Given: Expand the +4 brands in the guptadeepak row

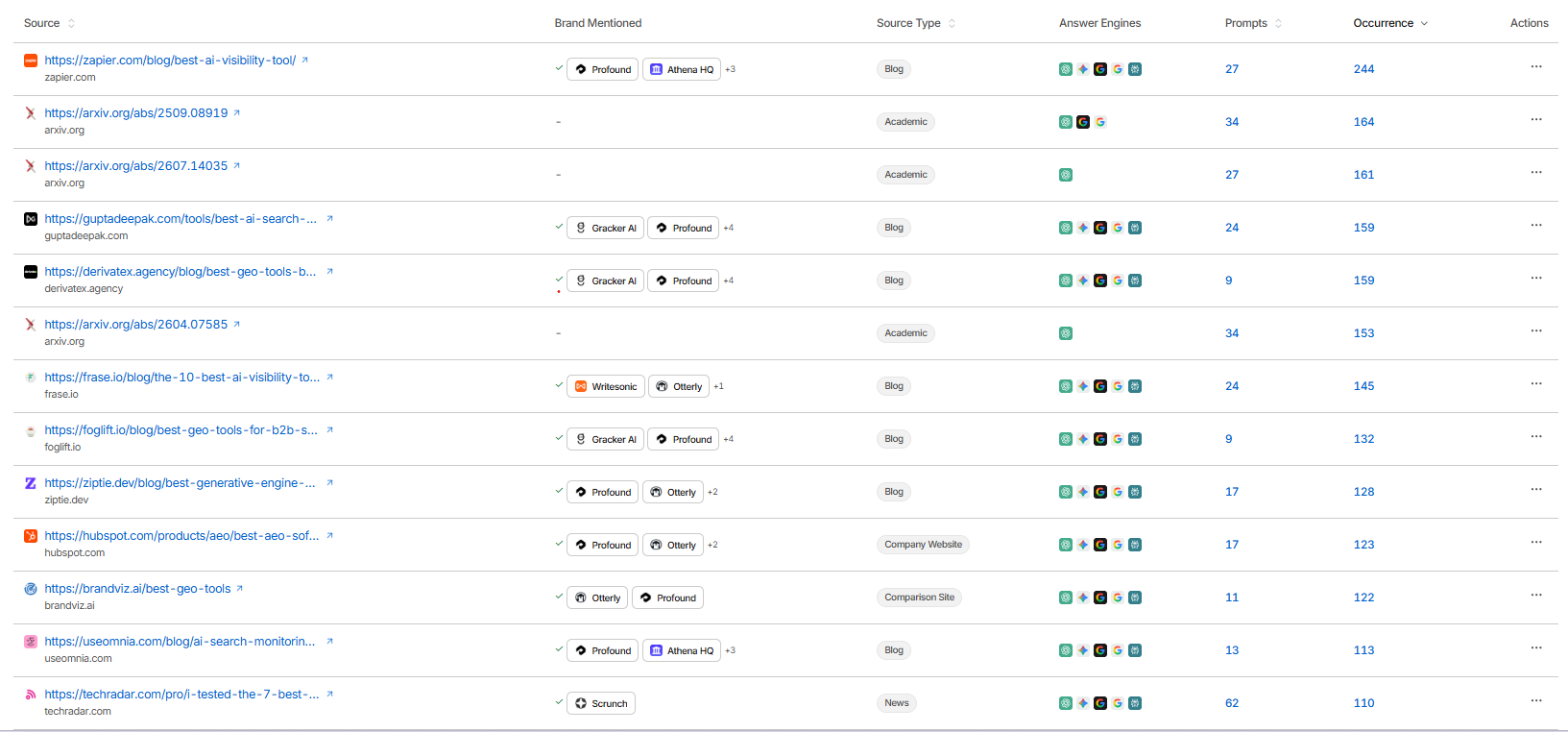Looking at the screenshot, I should pyautogui.click(x=729, y=228).
